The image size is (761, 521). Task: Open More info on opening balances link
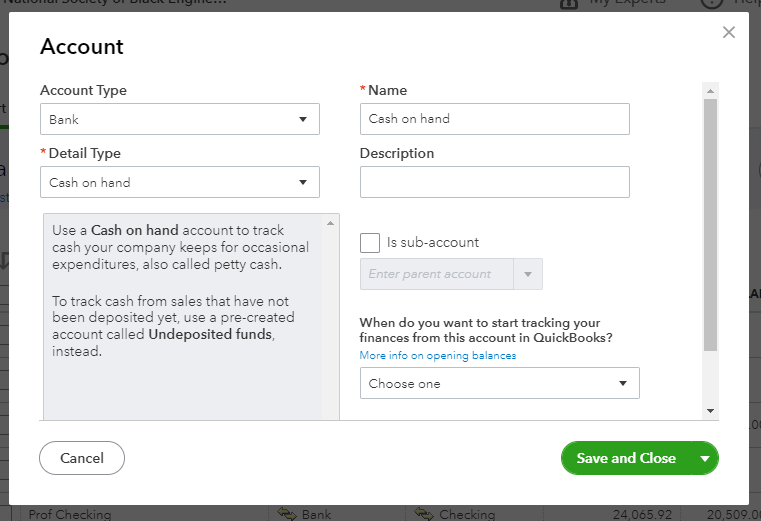point(438,355)
